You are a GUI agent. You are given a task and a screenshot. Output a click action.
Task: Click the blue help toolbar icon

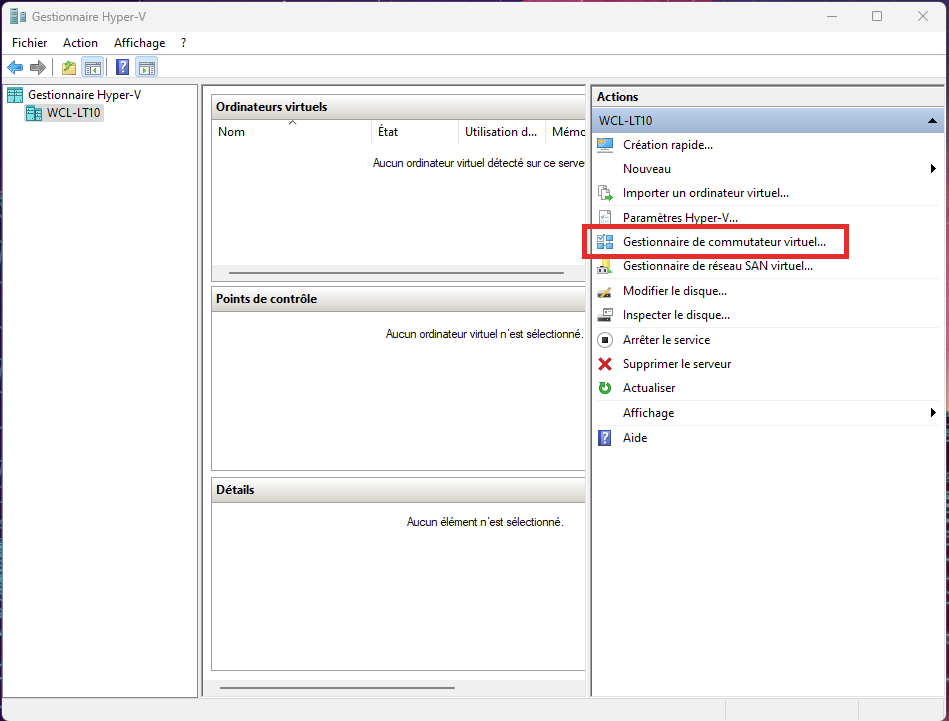click(x=122, y=67)
